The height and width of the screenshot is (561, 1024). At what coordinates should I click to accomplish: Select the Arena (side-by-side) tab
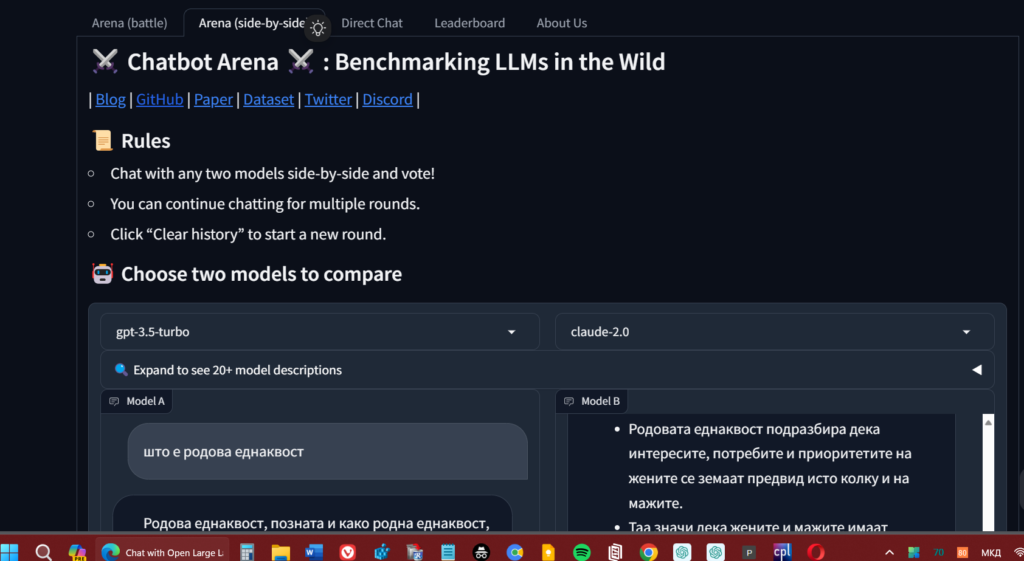tap(253, 23)
